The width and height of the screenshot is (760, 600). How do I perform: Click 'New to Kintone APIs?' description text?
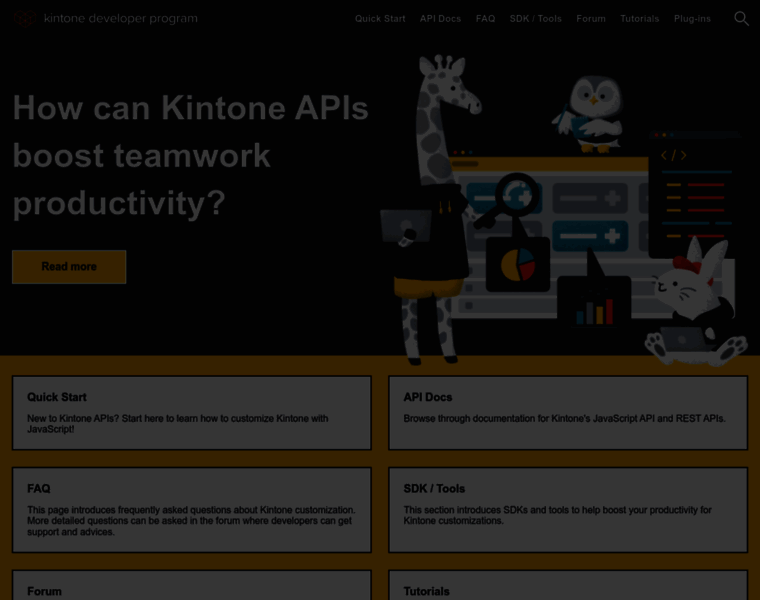coord(177,424)
